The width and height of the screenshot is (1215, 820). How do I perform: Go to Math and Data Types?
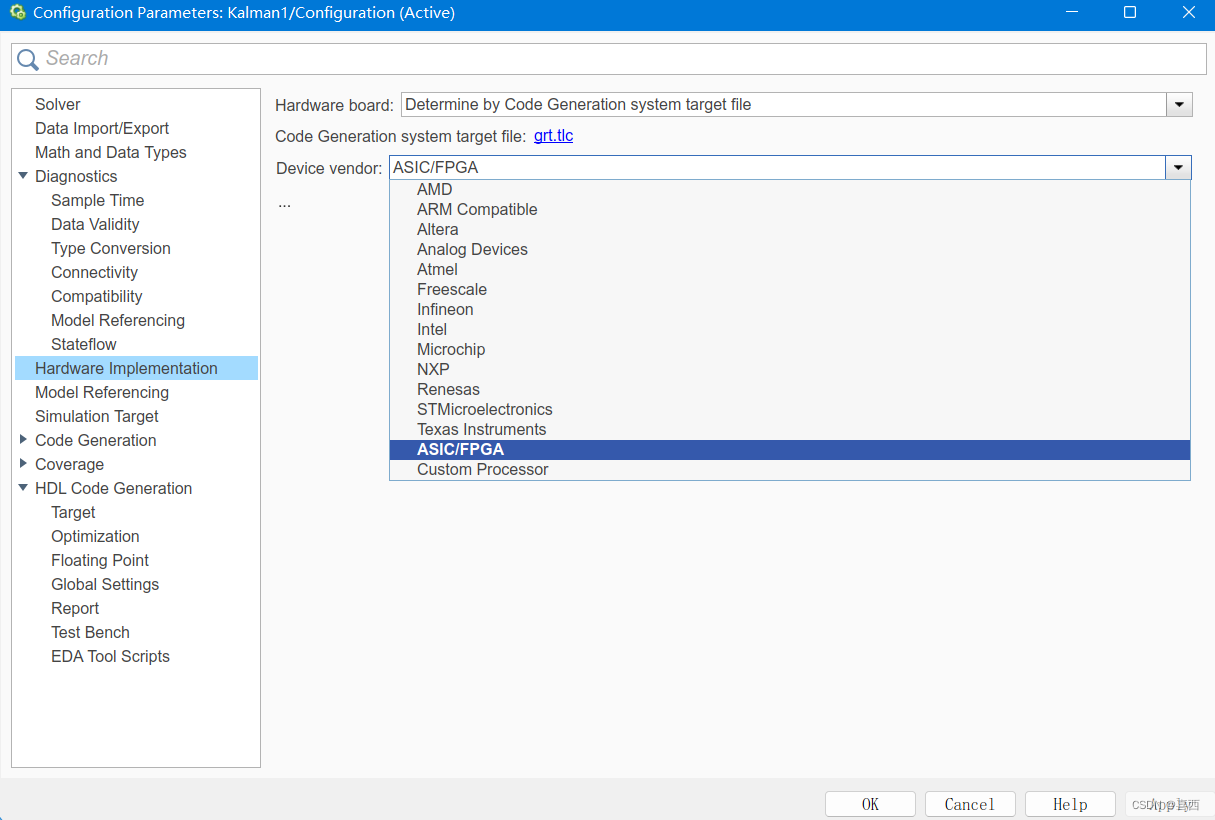pos(111,153)
